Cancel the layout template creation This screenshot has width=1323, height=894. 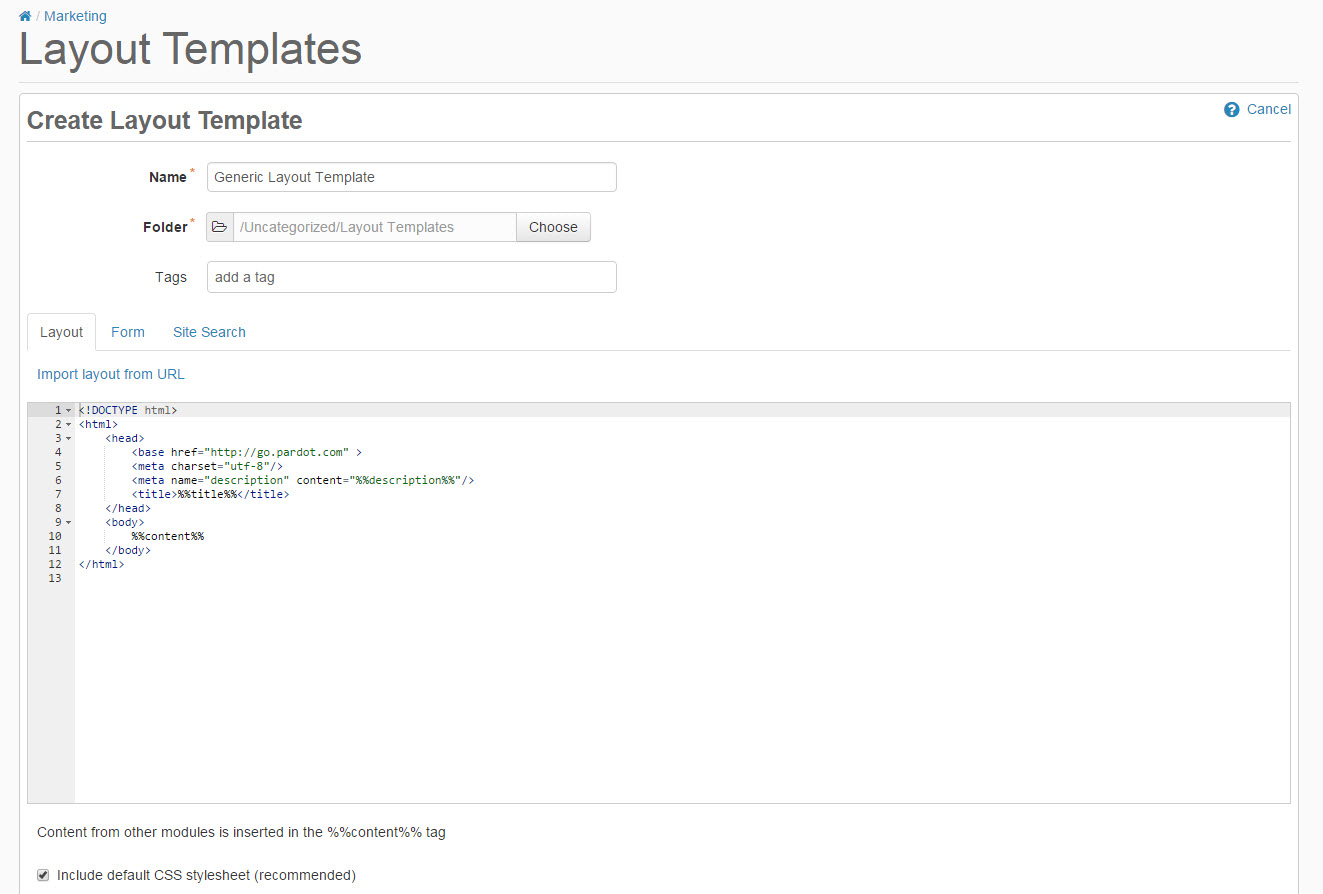pos(1269,109)
